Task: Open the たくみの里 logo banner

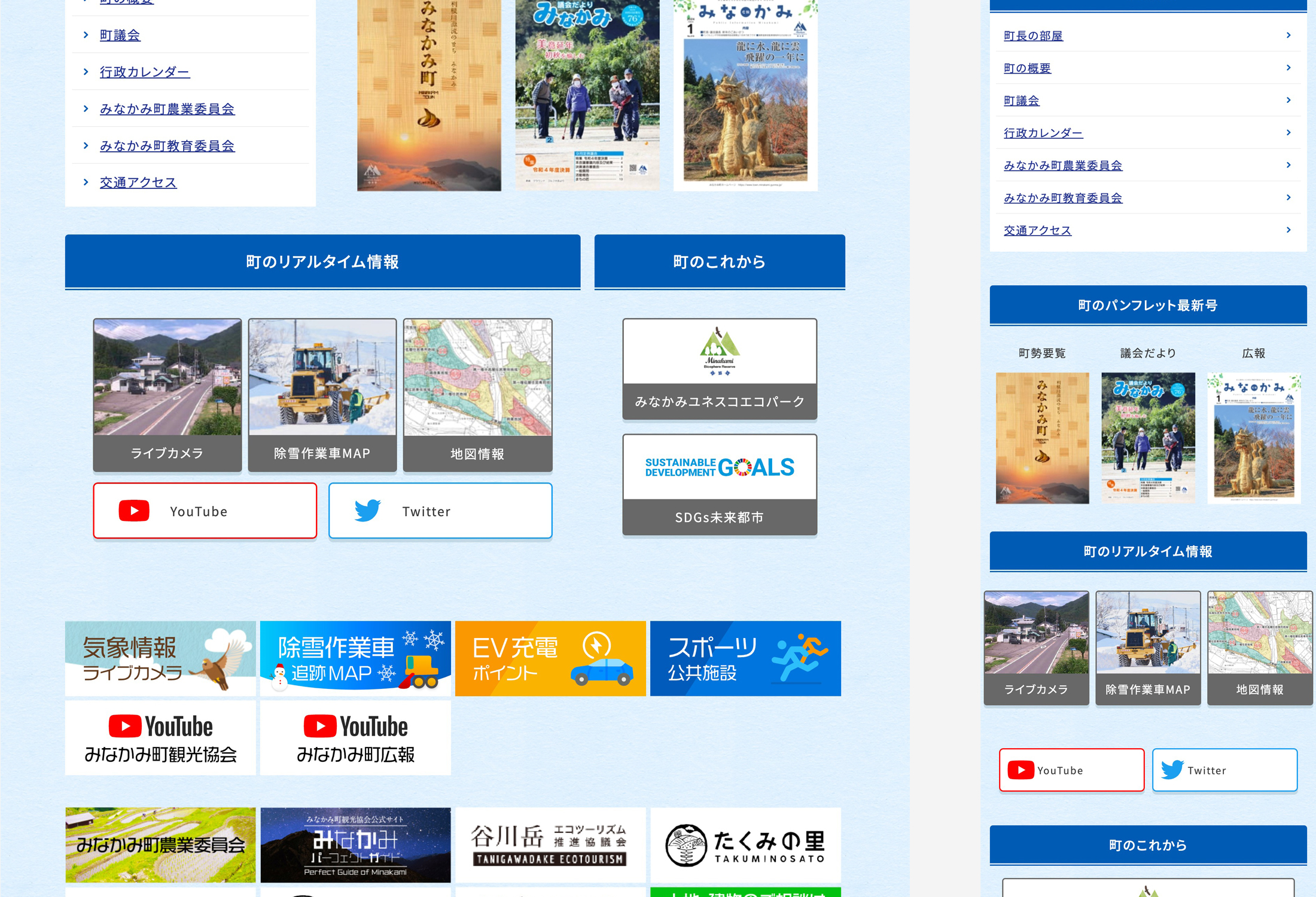Action: pos(745,844)
